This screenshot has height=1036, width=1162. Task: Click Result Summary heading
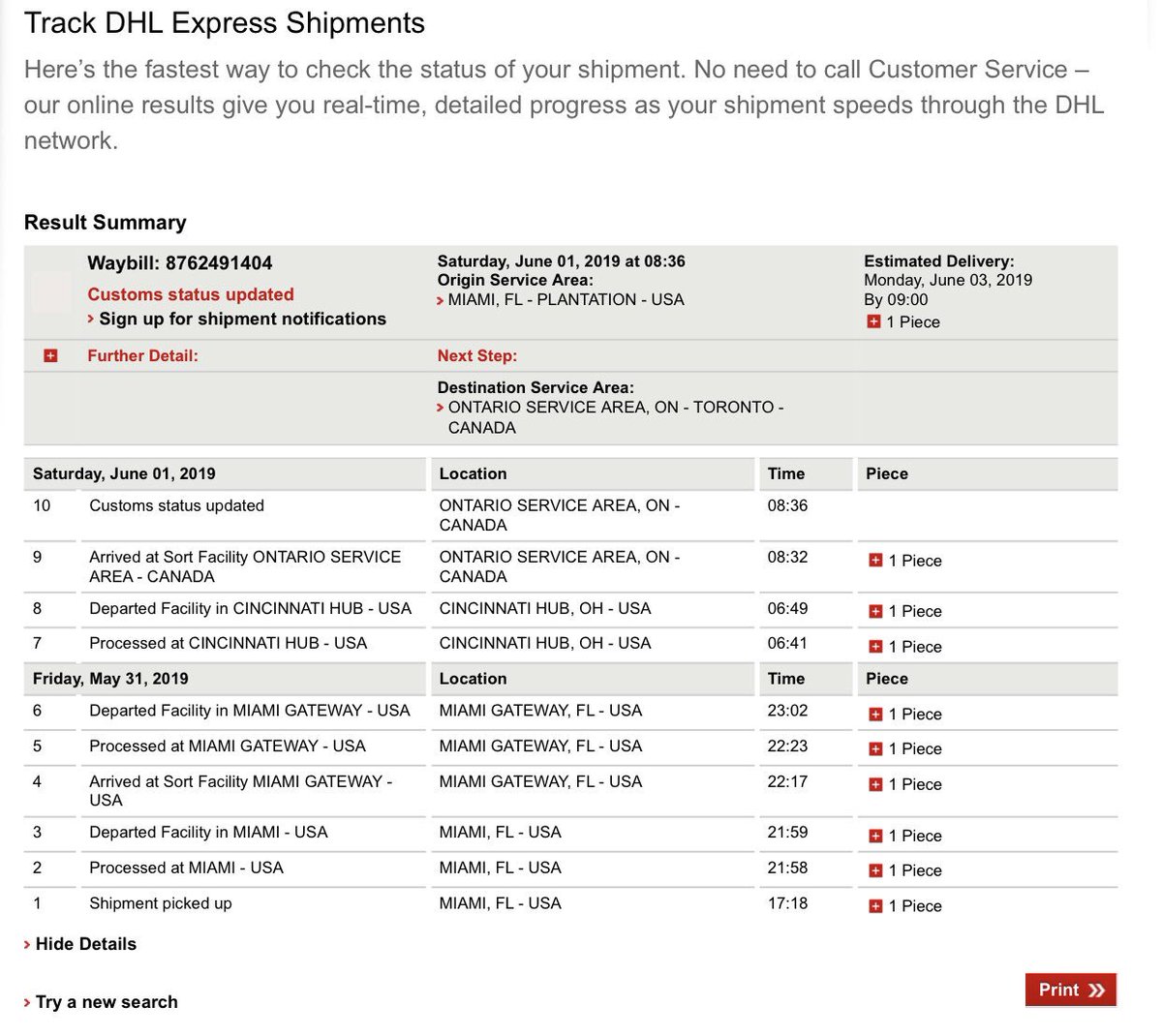(x=105, y=223)
